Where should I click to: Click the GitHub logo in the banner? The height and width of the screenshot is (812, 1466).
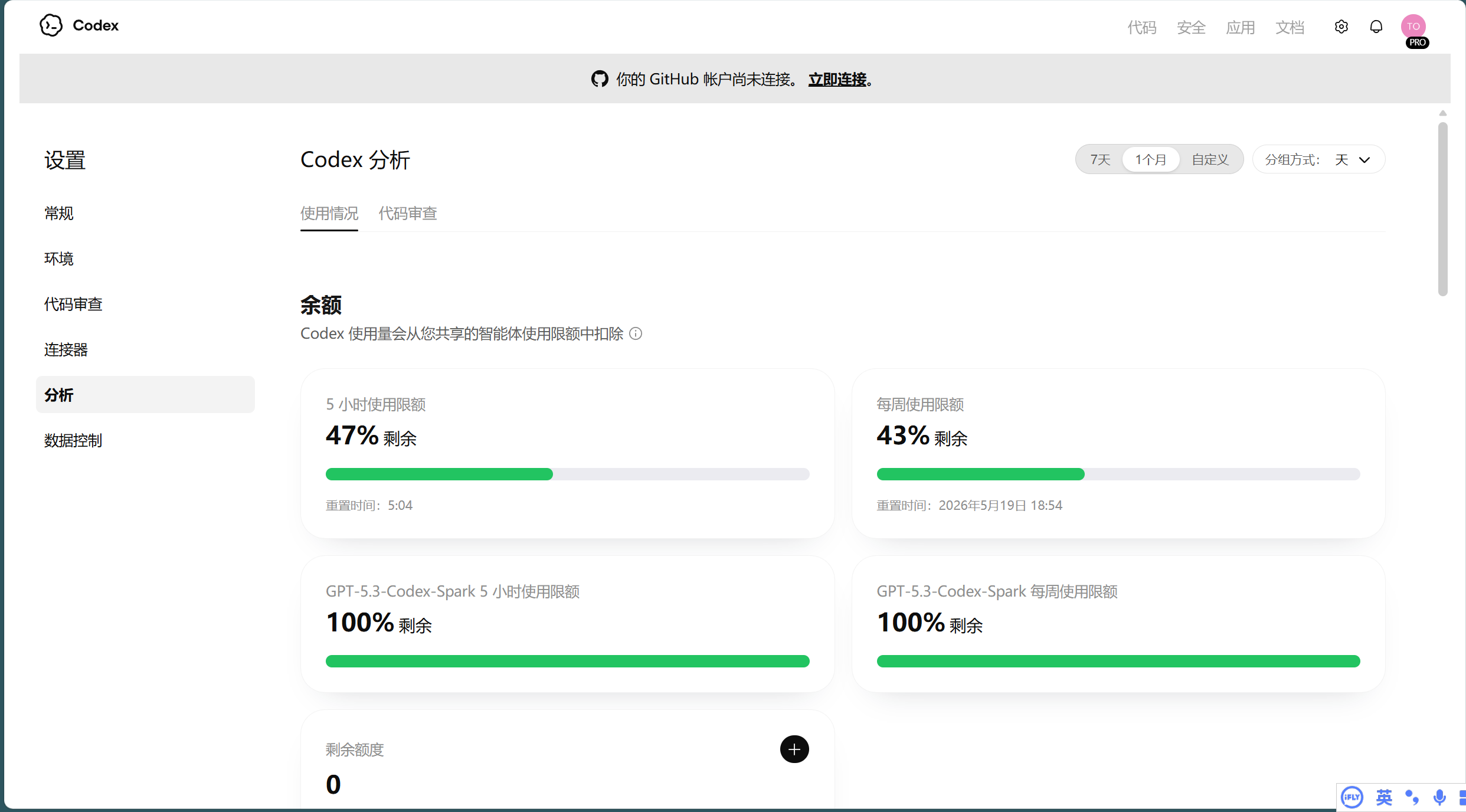[x=600, y=79]
